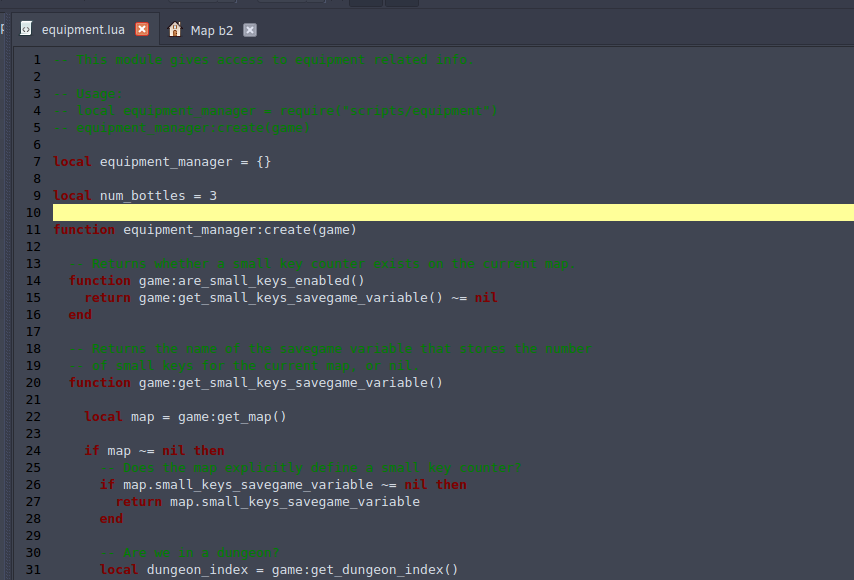854x580 pixels.
Task: Click line number 11 in the gutter
Action: (33, 230)
